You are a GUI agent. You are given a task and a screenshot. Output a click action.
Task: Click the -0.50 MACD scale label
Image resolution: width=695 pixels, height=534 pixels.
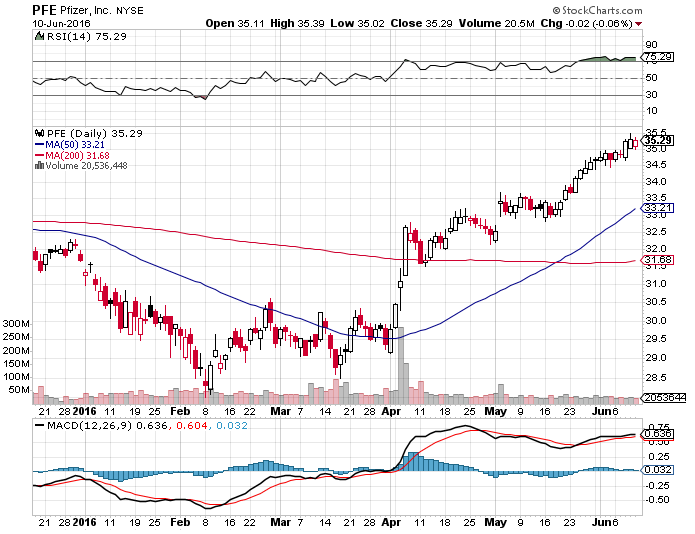[x=658, y=500]
